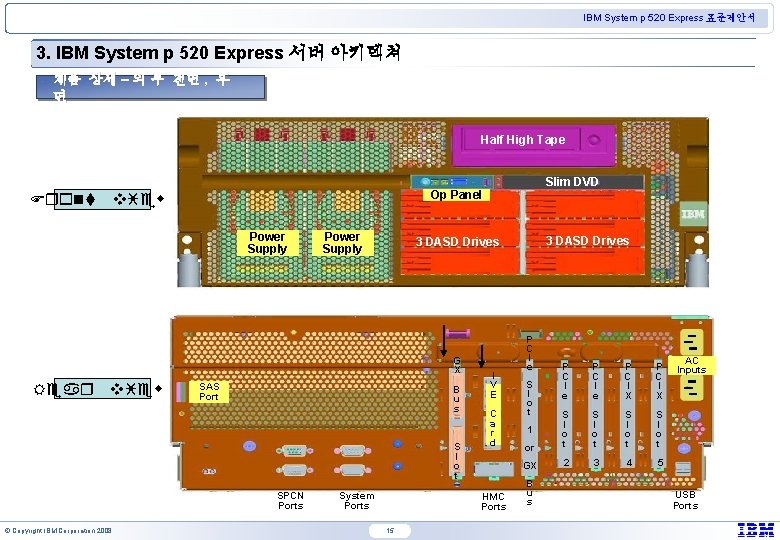This screenshot has height=540, width=780.
Task: Click the IBM badge on the server front bezel
Action: point(693,214)
